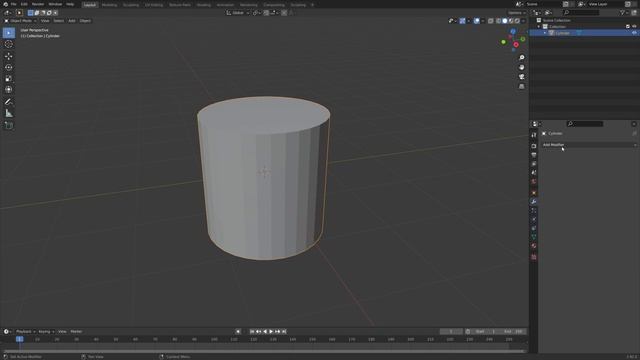Select the Select Box tool

[9, 33]
